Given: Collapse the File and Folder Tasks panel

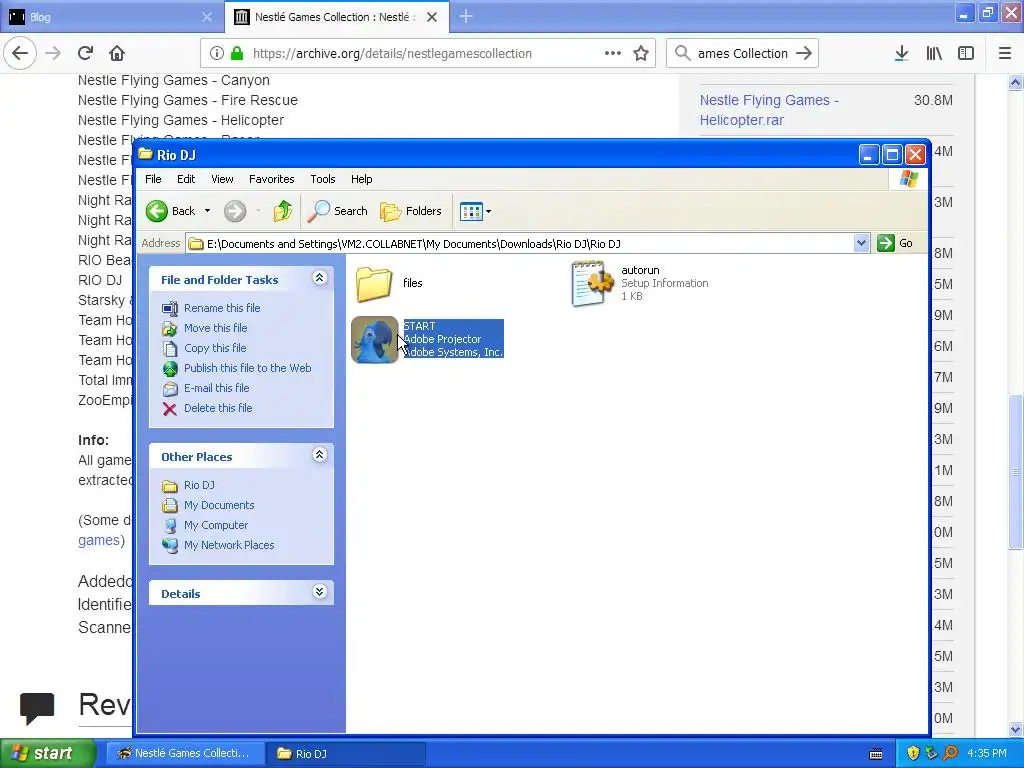Looking at the screenshot, I should tap(319, 278).
